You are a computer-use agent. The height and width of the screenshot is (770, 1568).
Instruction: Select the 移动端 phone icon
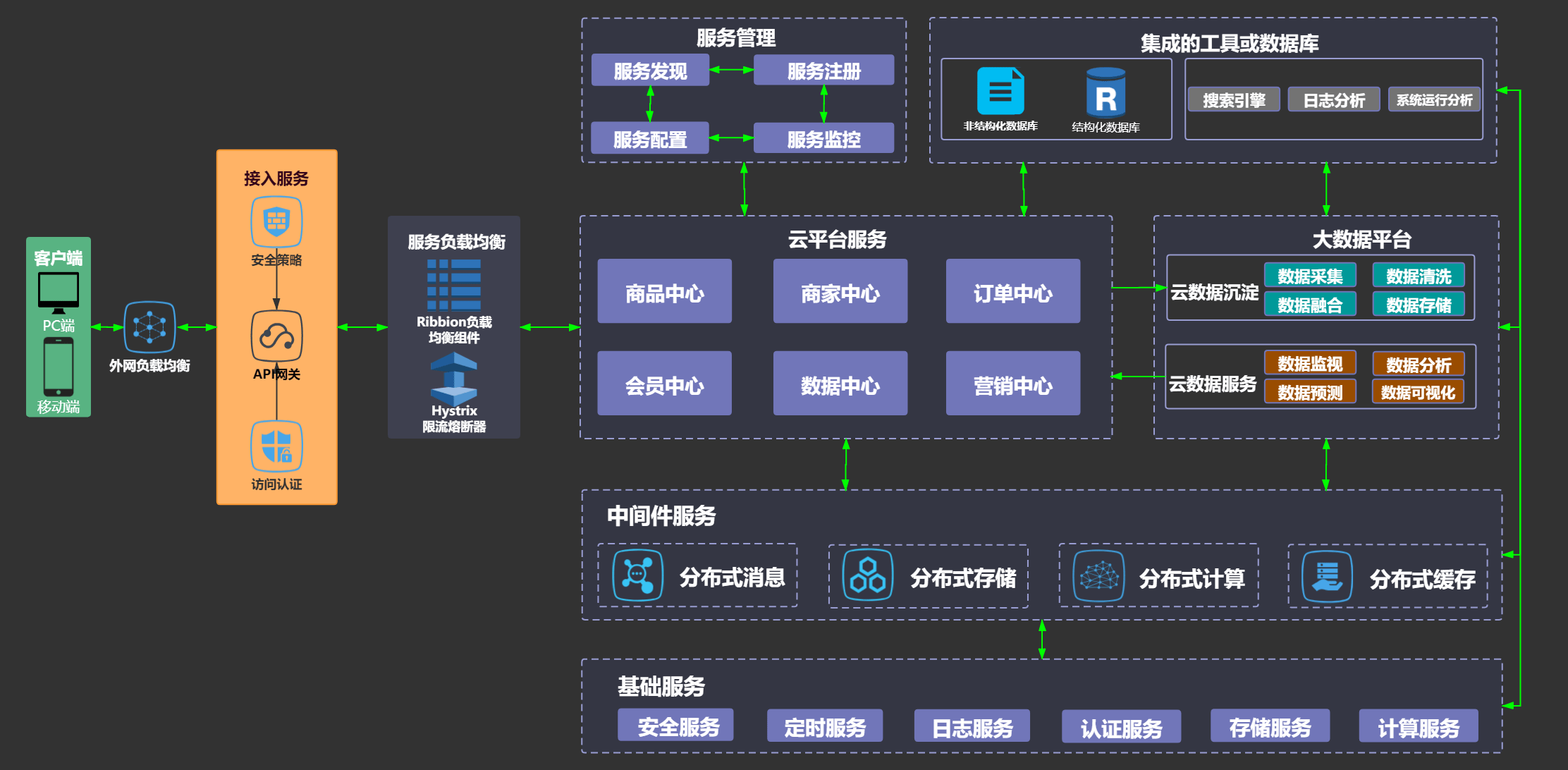[59, 367]
